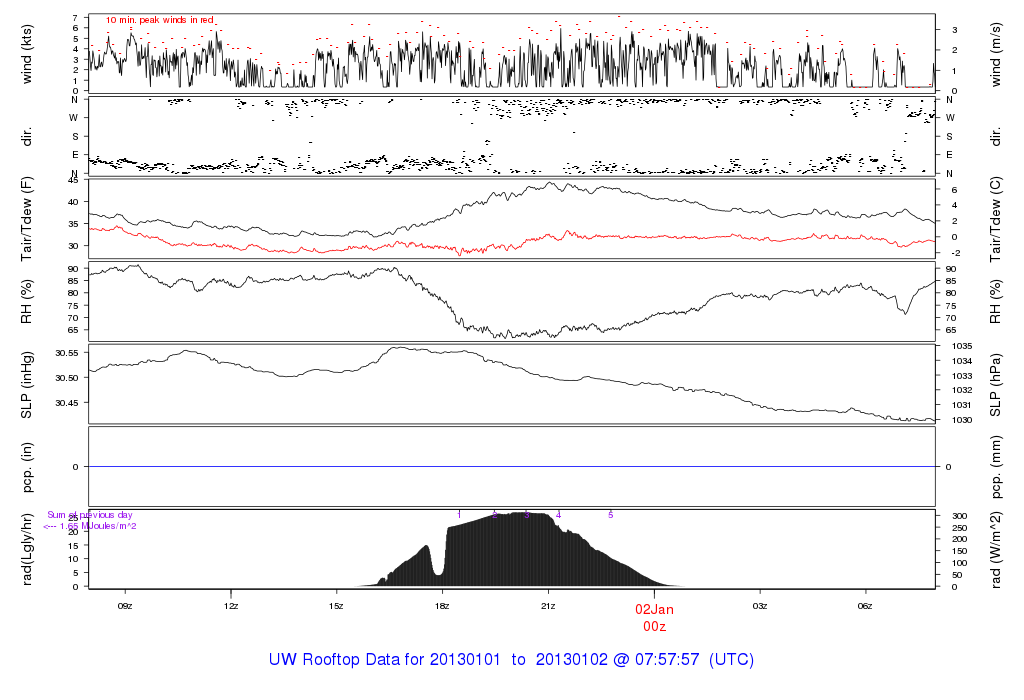Click the 'wind (kts)' left axis label
Screen dimensions: 1024x700
click(27, 52)
